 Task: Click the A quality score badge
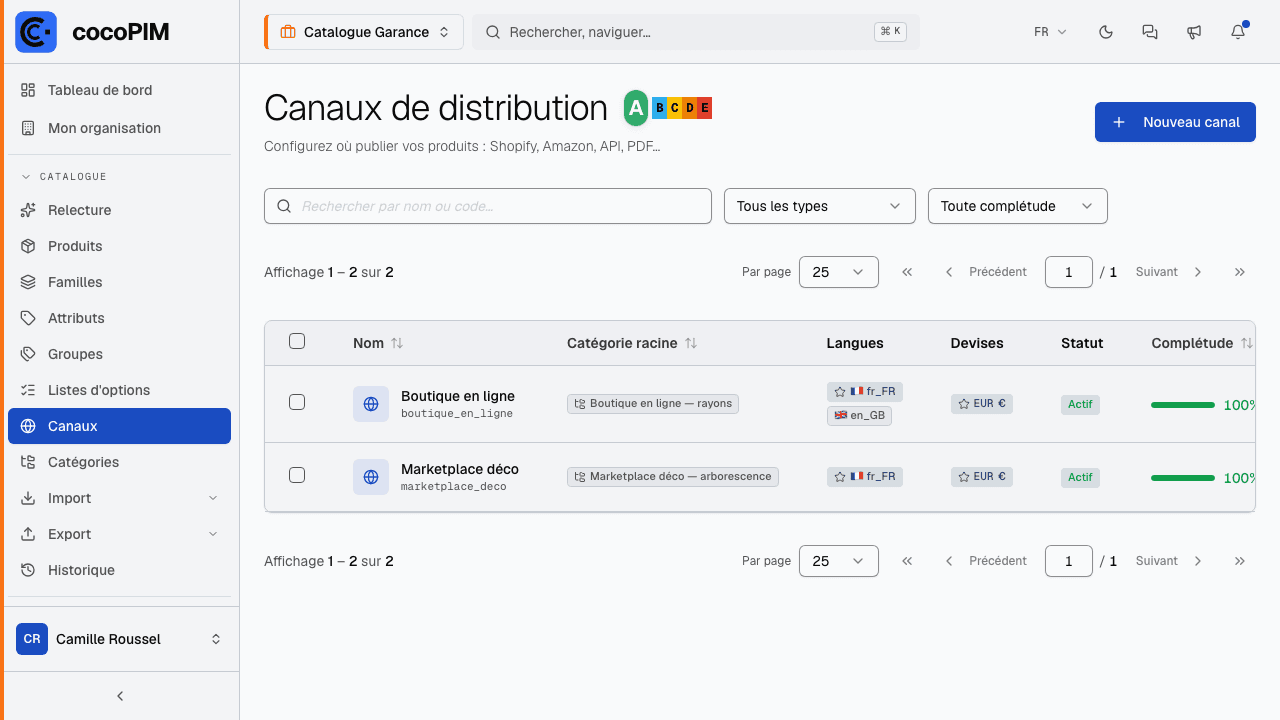click(x=636, y=108)
